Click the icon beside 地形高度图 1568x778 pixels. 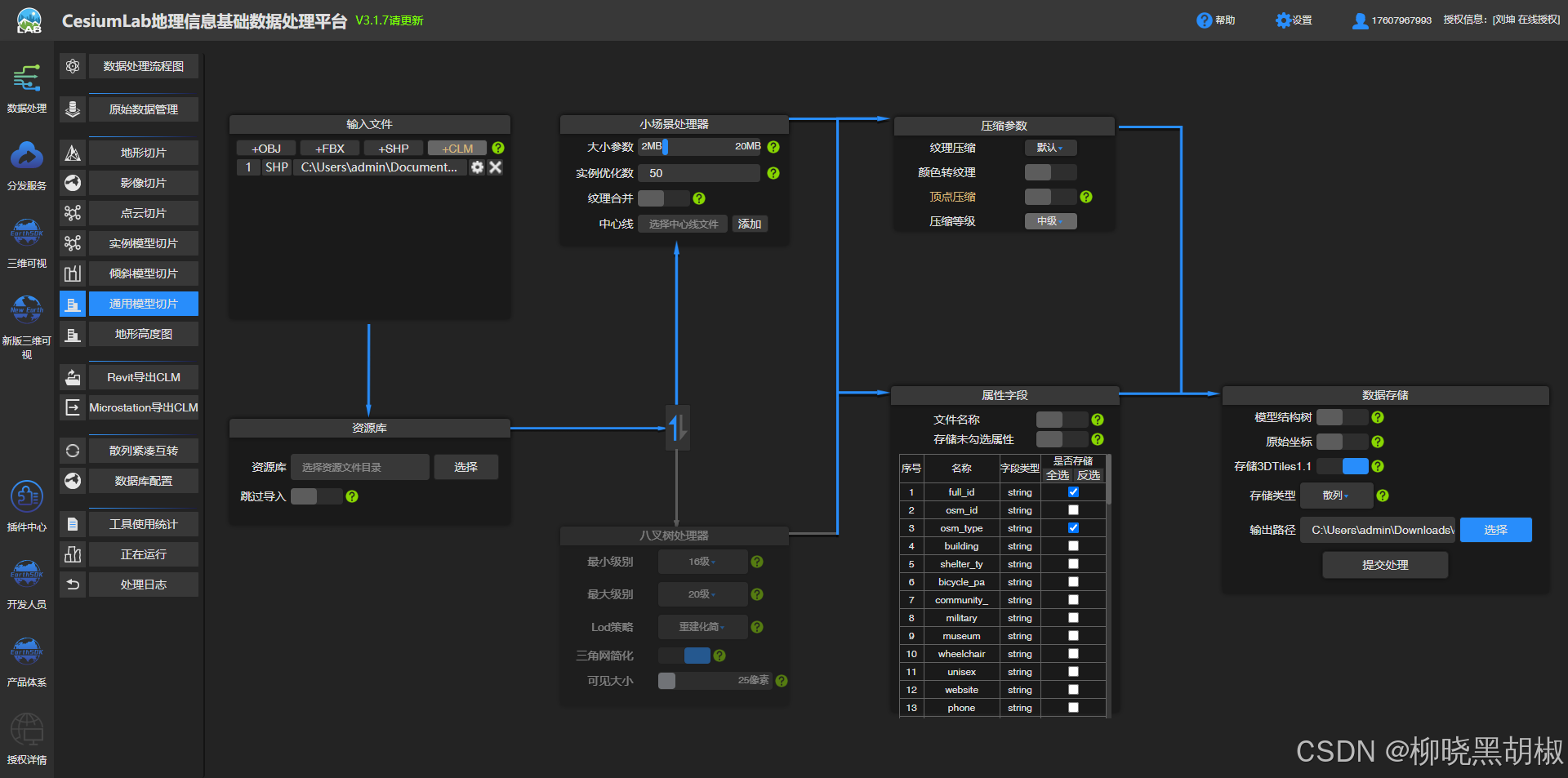73,334
